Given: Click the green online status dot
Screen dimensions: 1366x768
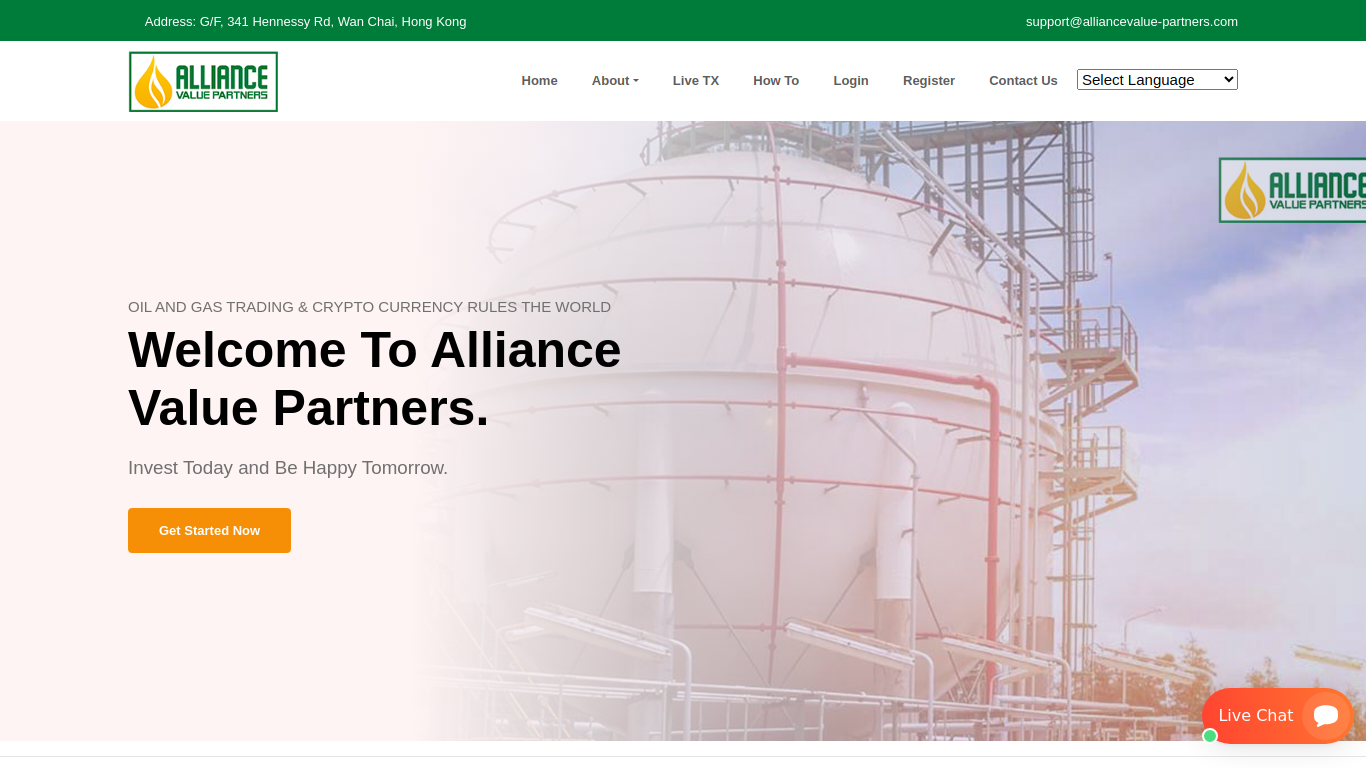Looking at the screenshot, I should (1210, 736).
